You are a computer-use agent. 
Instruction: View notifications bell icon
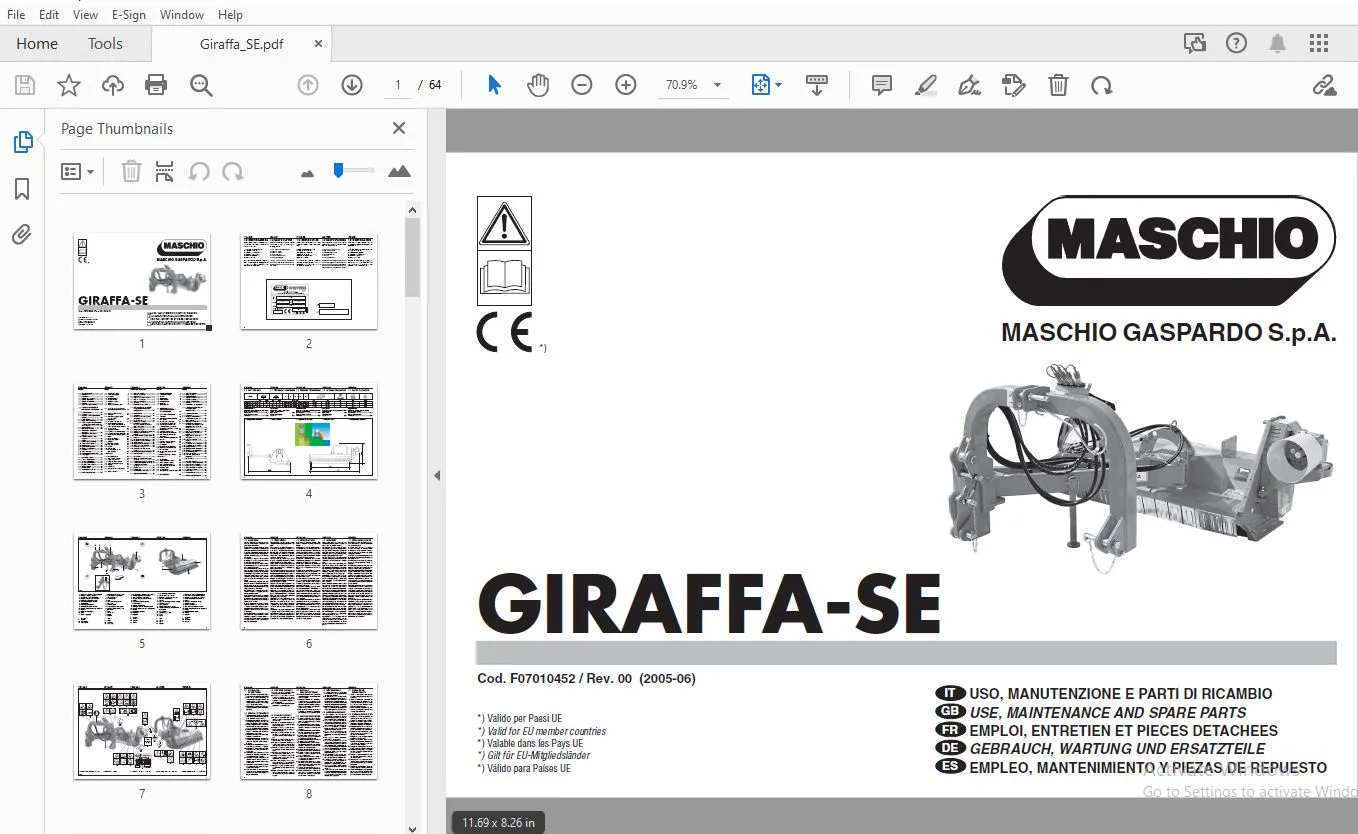[x=1278, y=43]
